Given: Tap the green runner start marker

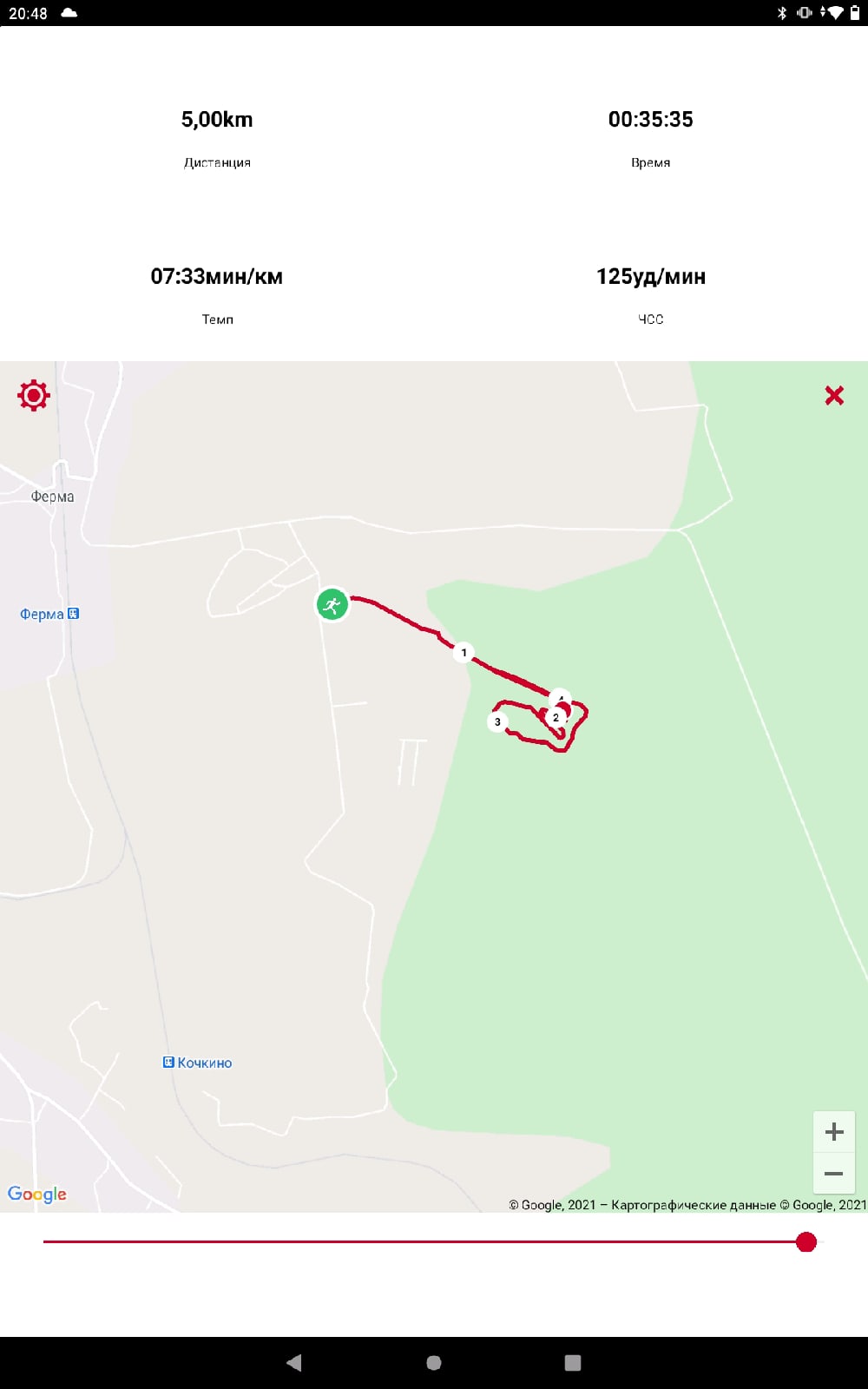Looking at the screenshot, I should 332,604.
